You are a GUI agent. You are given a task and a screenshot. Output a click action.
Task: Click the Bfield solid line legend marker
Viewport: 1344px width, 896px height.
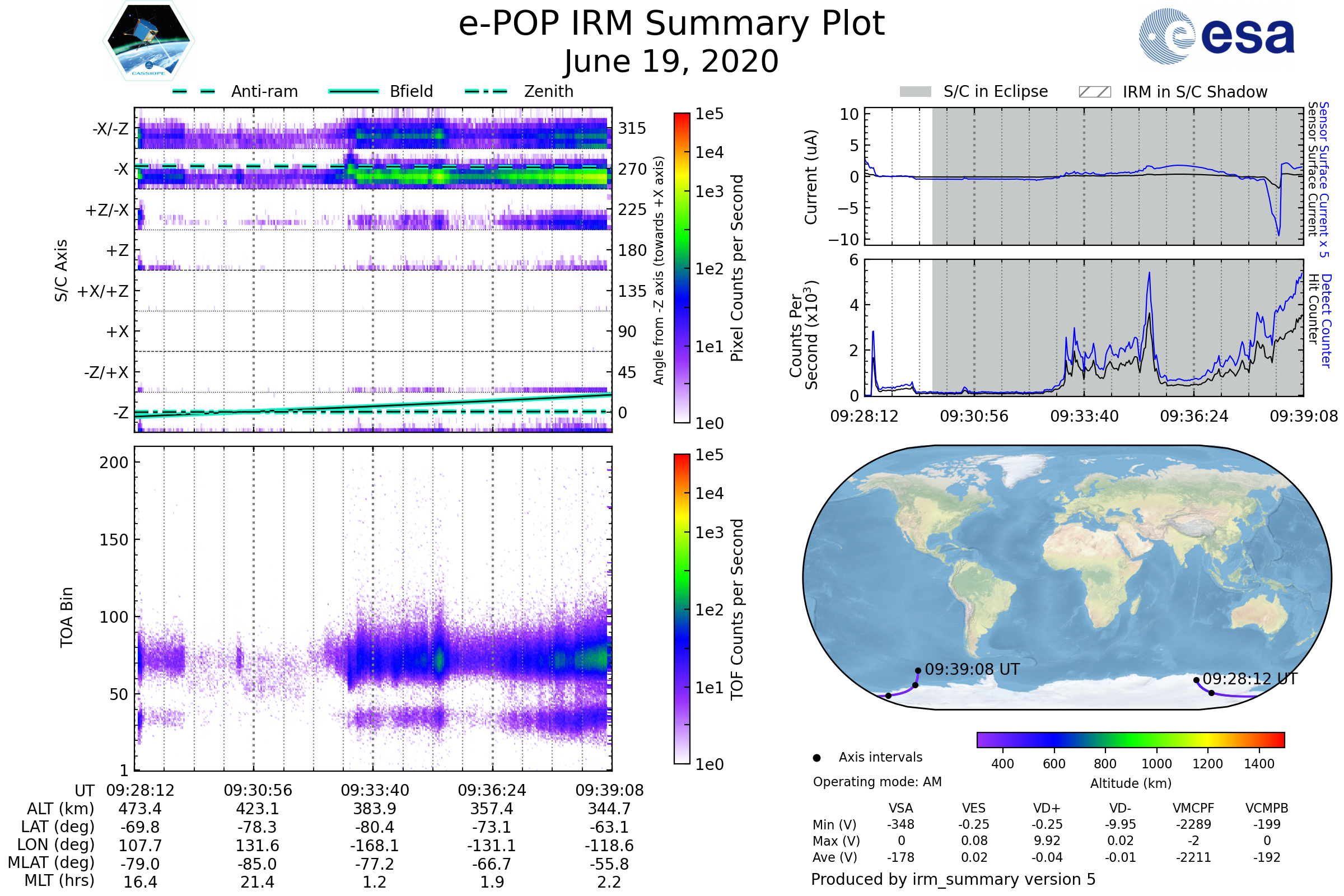coord(353,91)
